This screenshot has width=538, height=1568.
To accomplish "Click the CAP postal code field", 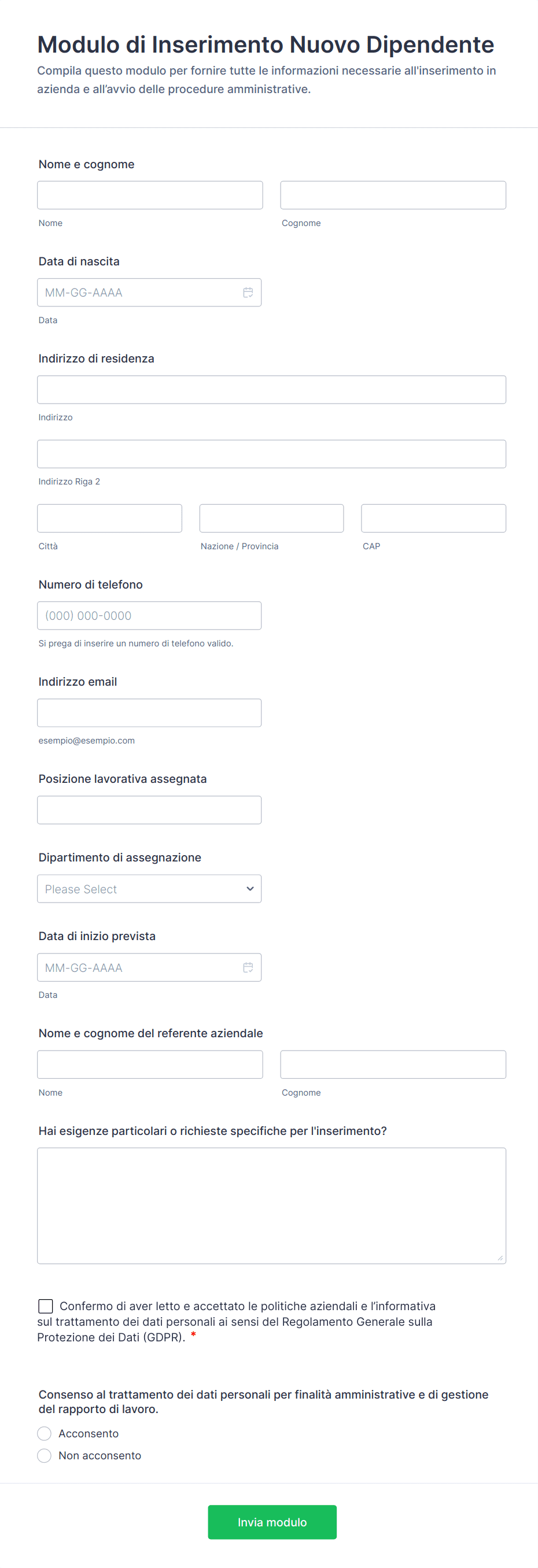I will pos(433,519).
